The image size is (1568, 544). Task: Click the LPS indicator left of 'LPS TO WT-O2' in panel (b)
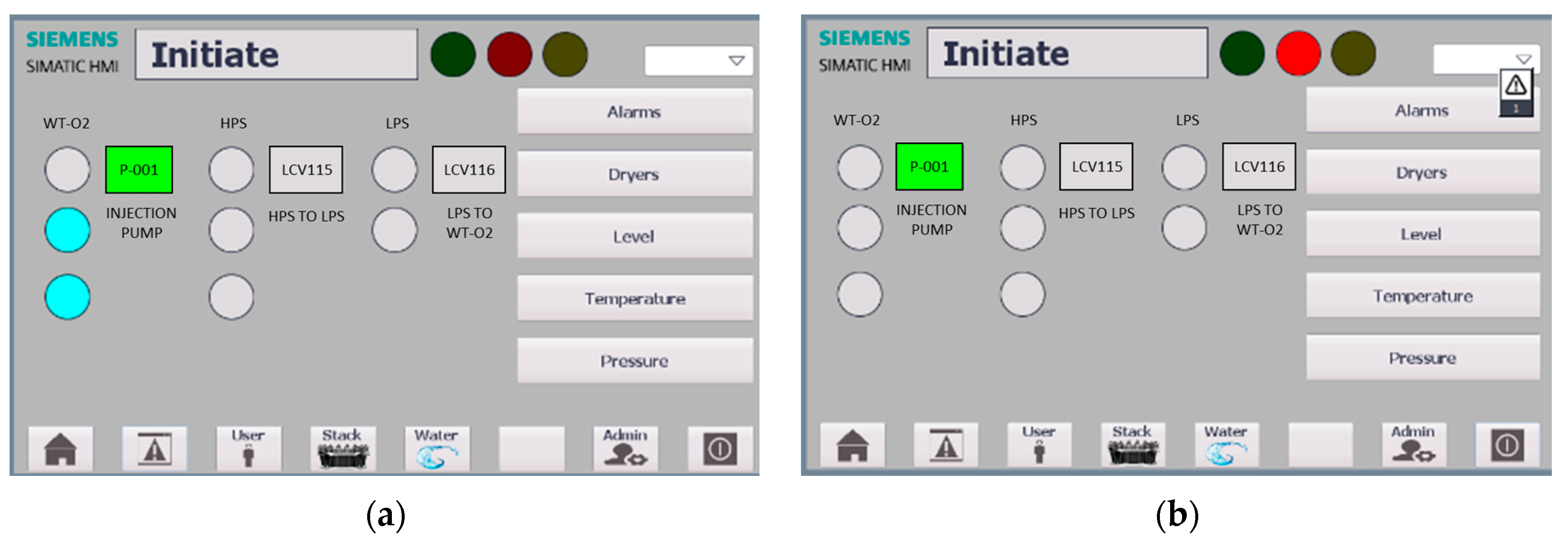tap(1184, 227)
